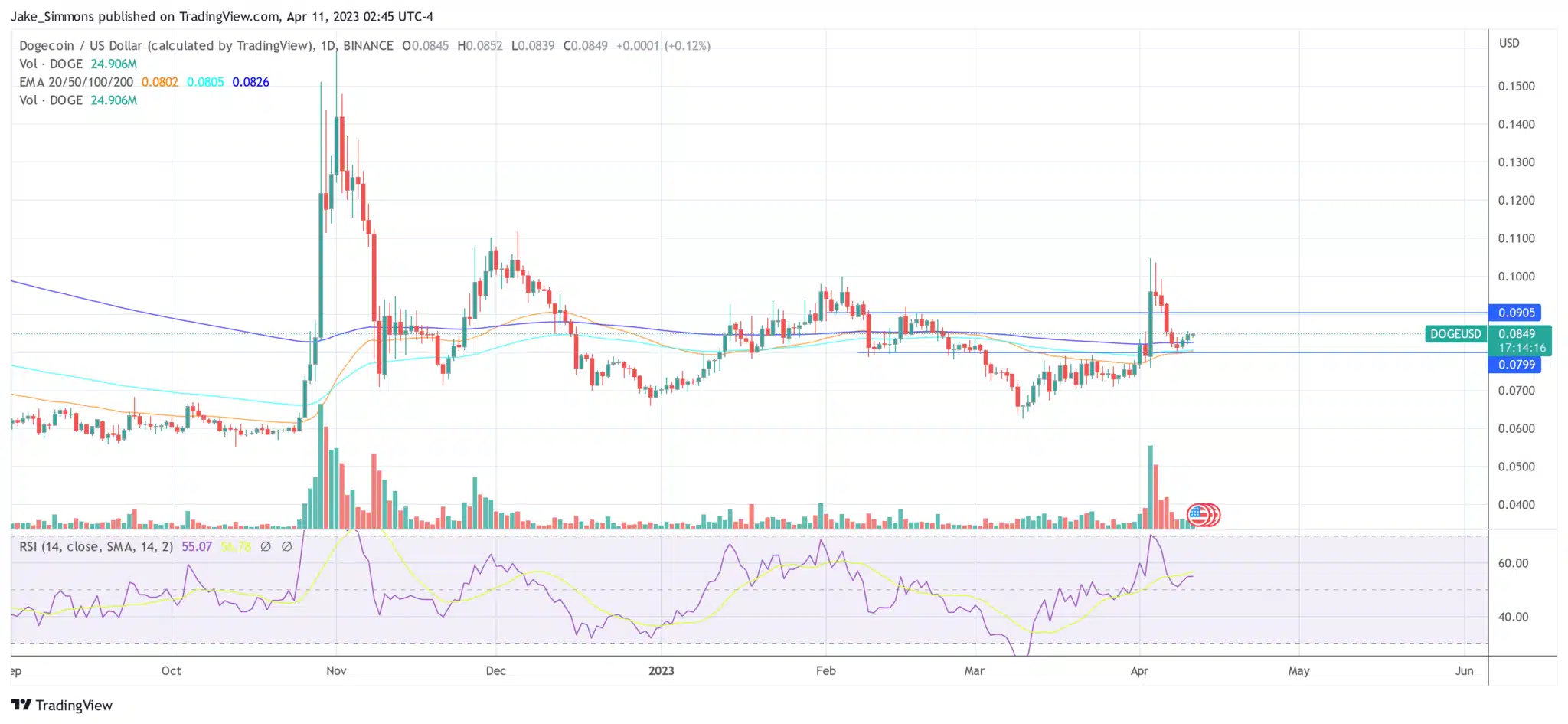Select the RSI (14, close, SMA, 14, 2) legend
The height and width of the screenshot is (724, 1568).
(x=96, y=547)
